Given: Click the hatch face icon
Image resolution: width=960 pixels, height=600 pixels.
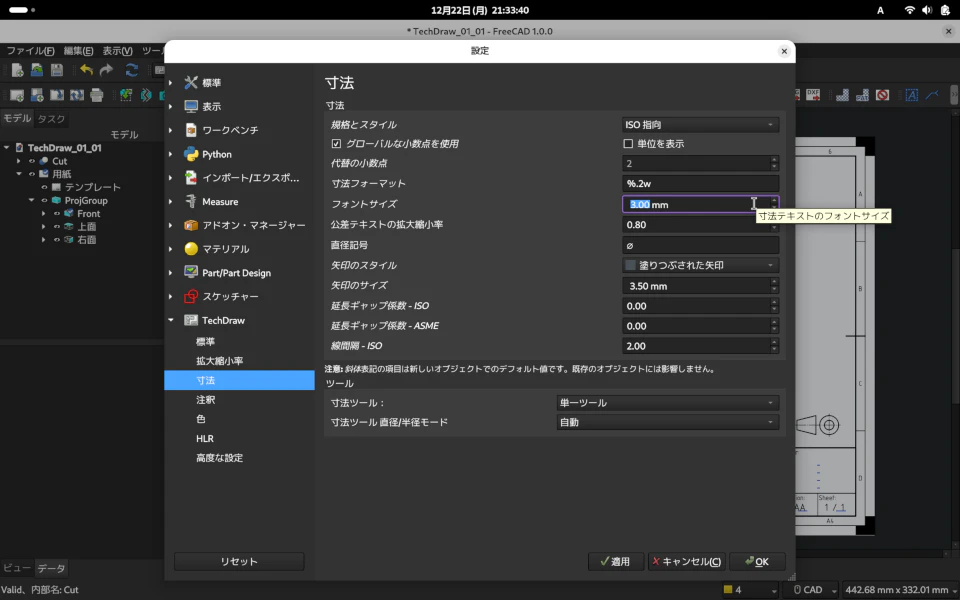Looking at the screenshot, I should tap(842, 95).
